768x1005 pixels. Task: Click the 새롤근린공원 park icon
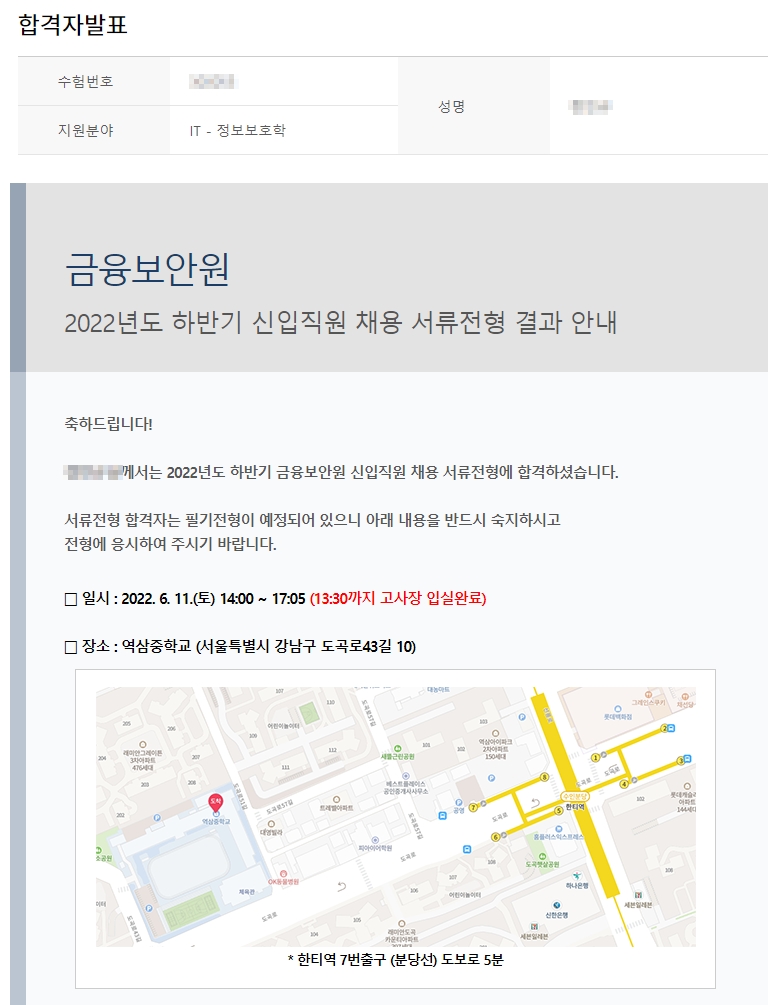[x=397, y=748]
